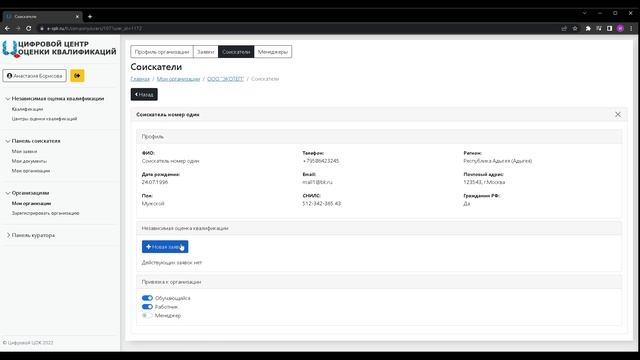The image size is (640, 360).
Task: Click the phone number under Телефон
Action: tap(321, 161)
